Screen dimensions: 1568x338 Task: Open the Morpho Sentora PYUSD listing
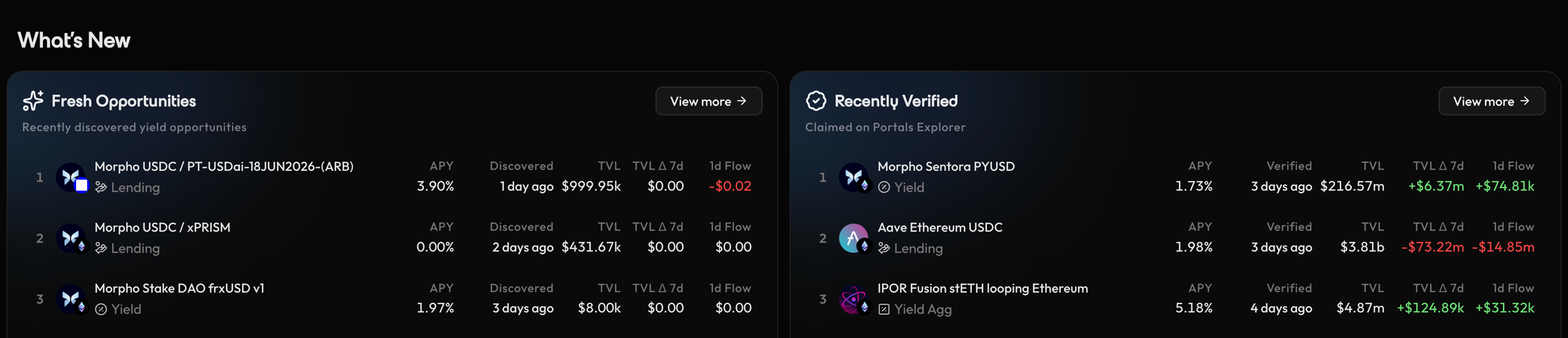pos(946,166)
